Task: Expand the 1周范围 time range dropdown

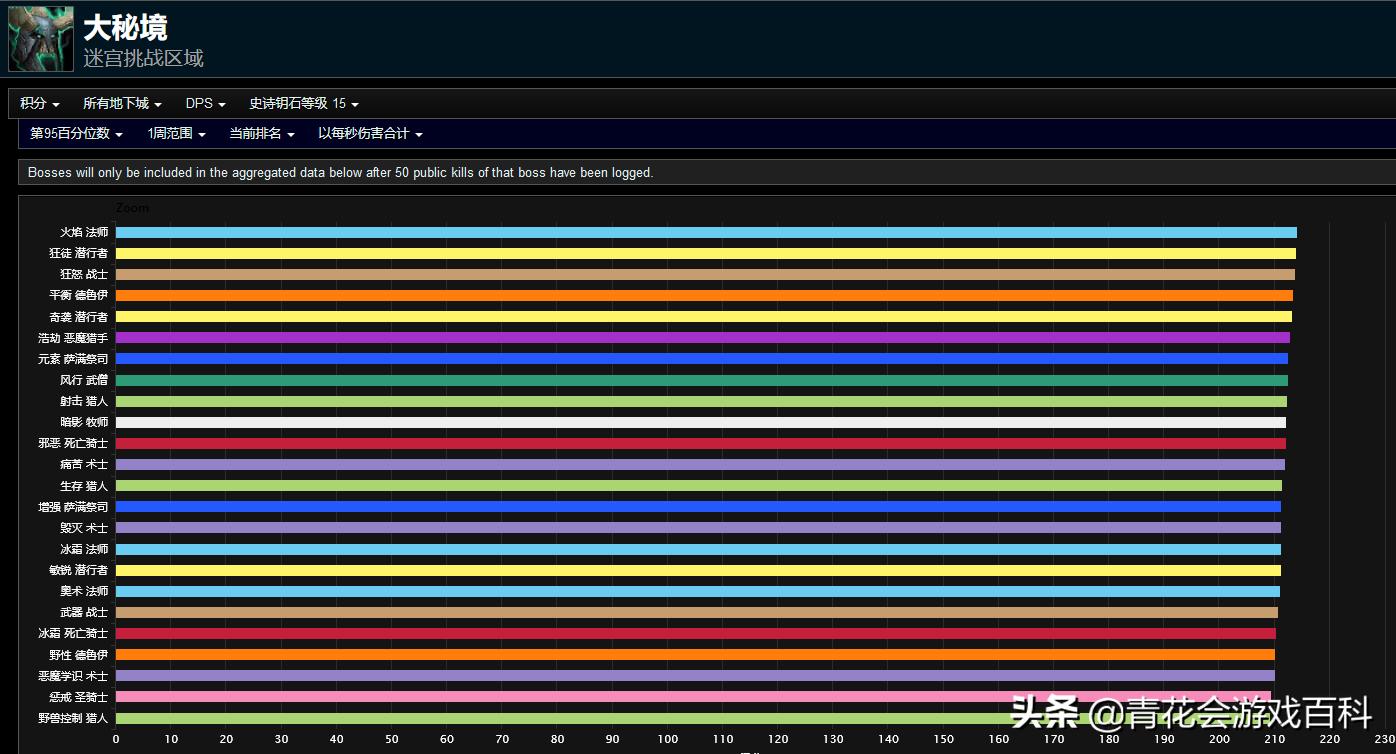Action: click(x=176, y=133)
